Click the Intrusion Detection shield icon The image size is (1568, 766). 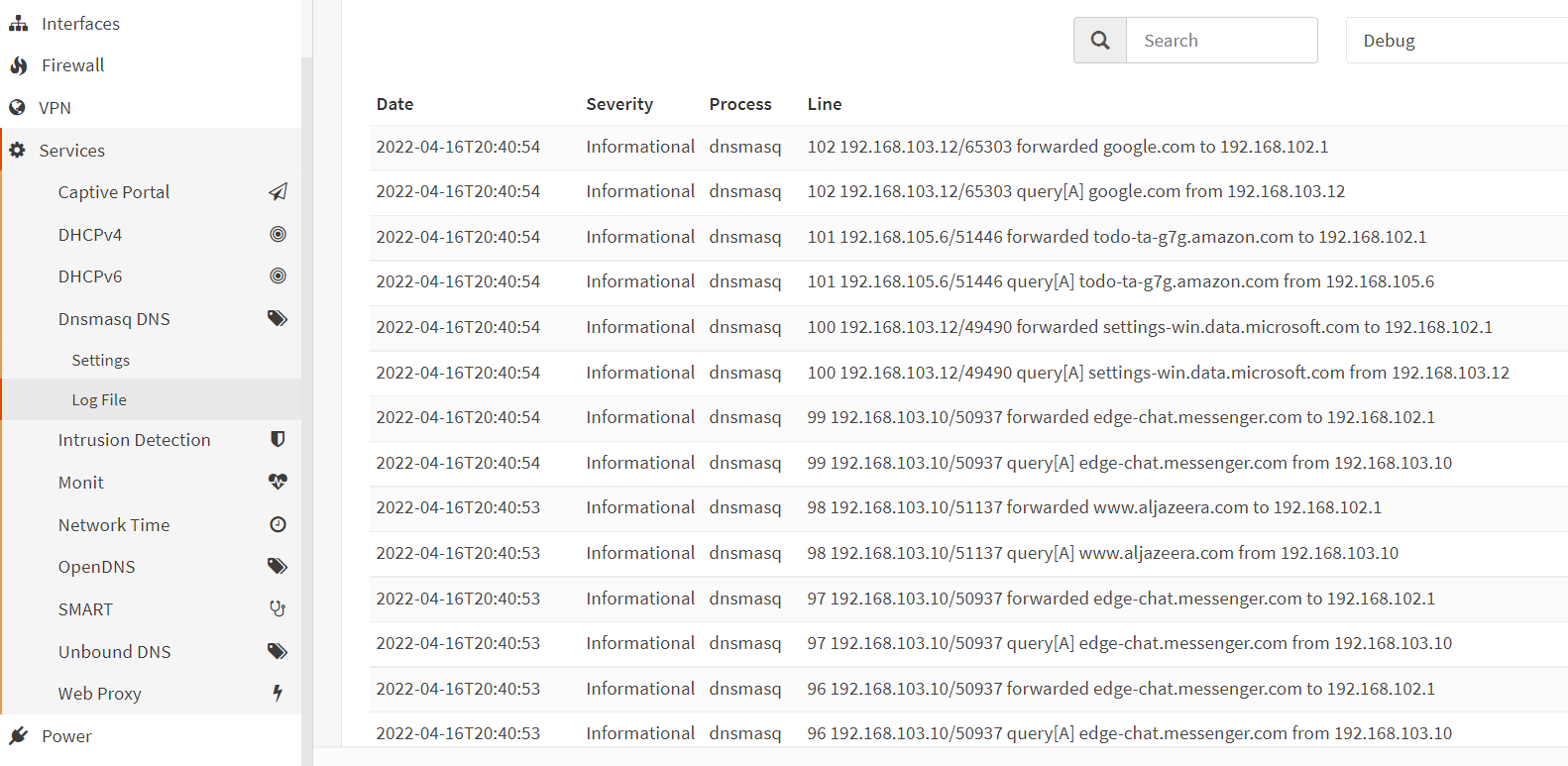(278, 440)
